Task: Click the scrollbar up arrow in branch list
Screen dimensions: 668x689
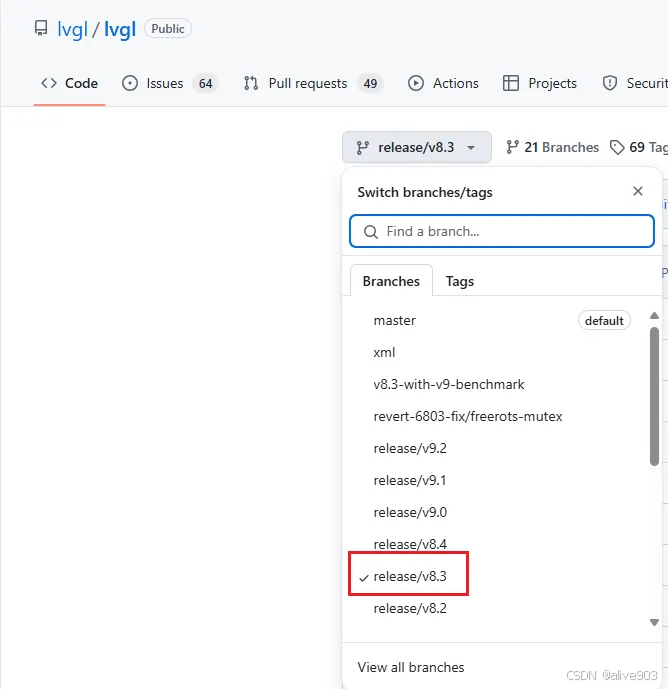Action: pyautogui.click(x=654, y=315)
